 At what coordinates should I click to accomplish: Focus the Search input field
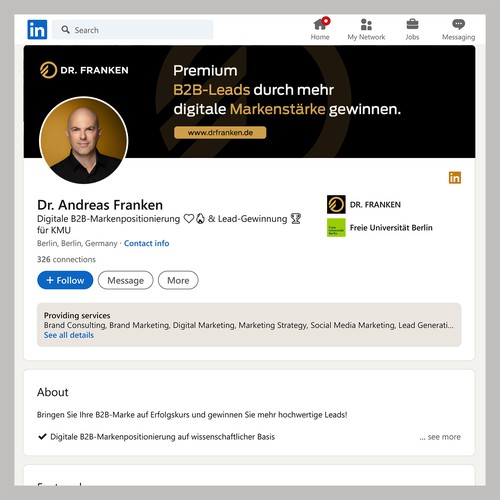133,30
